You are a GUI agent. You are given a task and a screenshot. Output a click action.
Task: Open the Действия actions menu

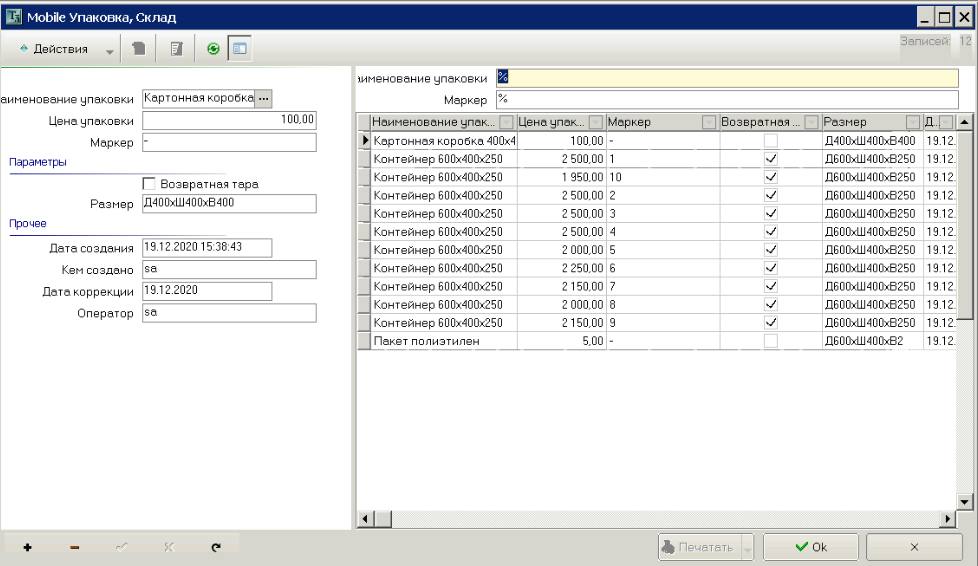click(x=54, y=49)
